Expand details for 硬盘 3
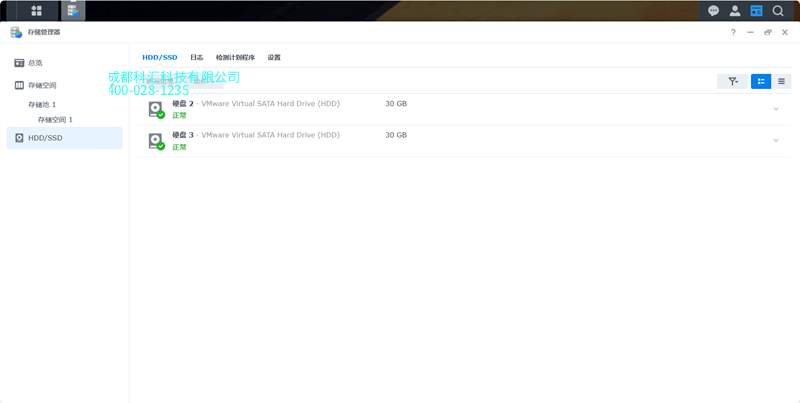800x403 pixels. point(776,140)
